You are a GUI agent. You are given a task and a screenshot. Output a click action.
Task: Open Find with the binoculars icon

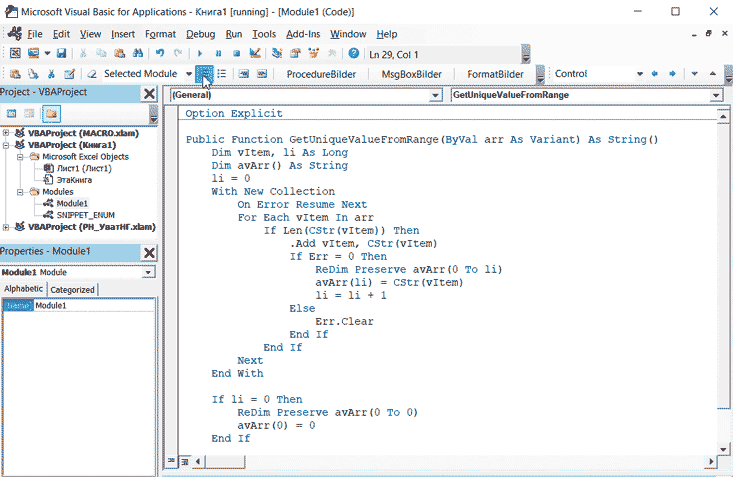(137, 53)
